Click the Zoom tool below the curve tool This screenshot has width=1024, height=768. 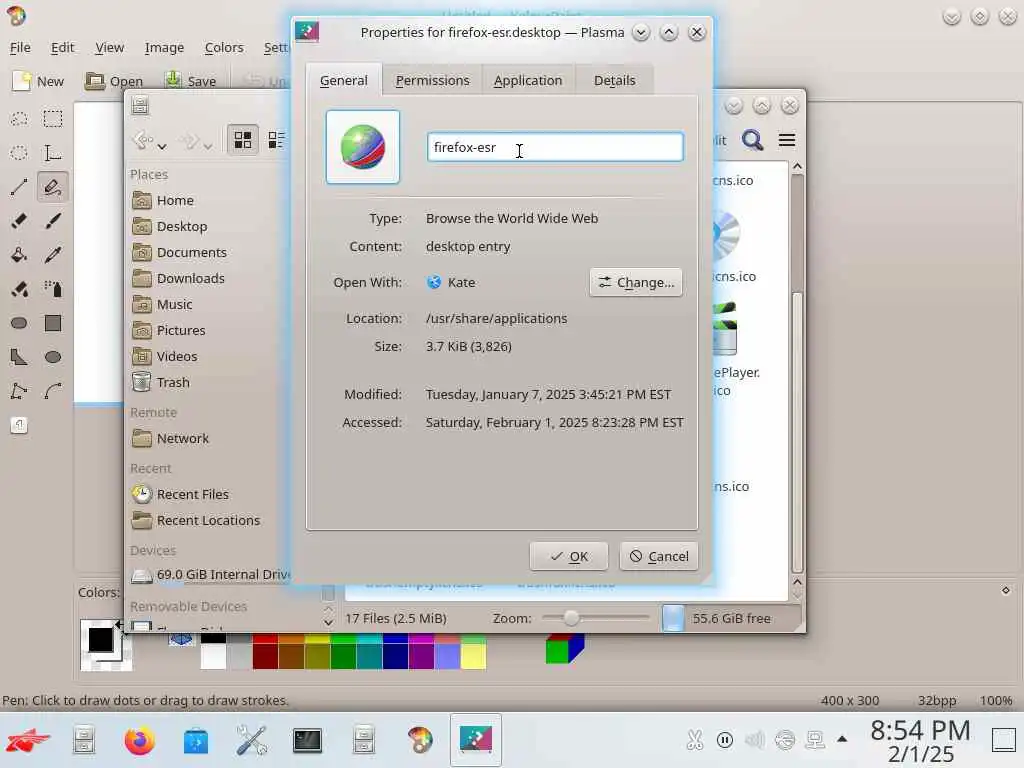point(19,425)
